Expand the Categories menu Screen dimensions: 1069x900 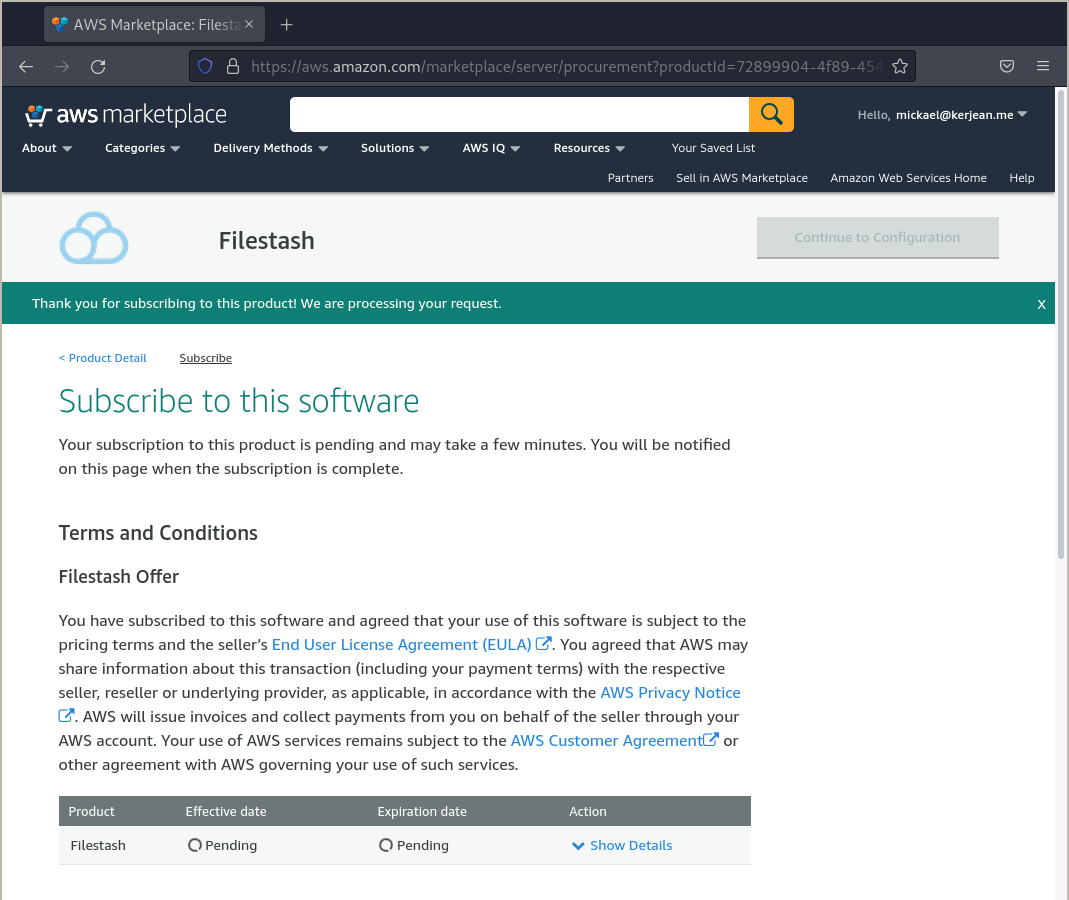pos(142,148)
